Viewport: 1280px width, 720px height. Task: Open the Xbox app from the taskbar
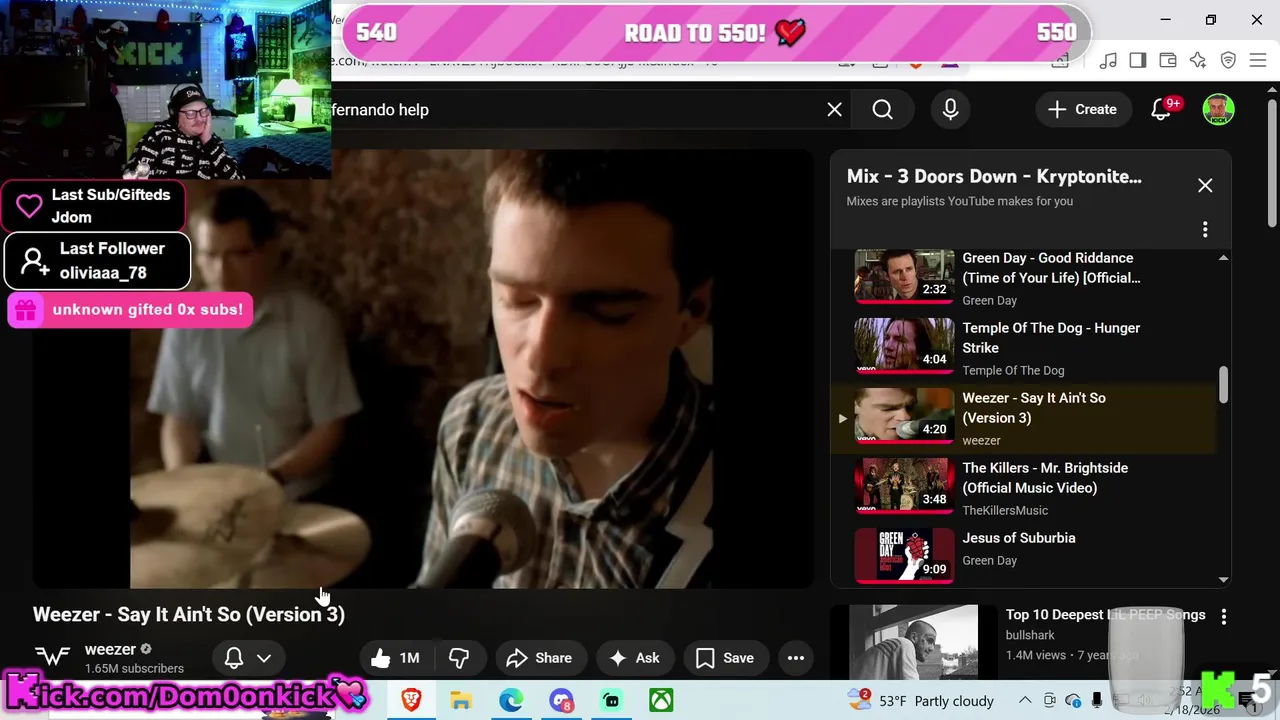pos(661,700)
